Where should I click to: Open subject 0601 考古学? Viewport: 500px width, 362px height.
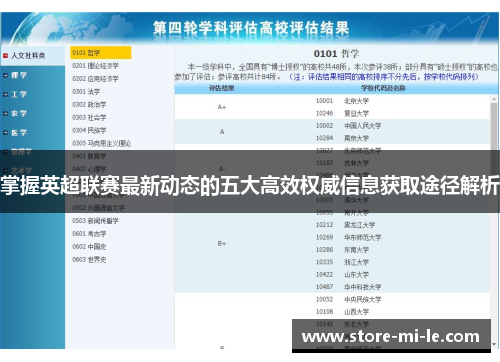click(x=89, y=234)
